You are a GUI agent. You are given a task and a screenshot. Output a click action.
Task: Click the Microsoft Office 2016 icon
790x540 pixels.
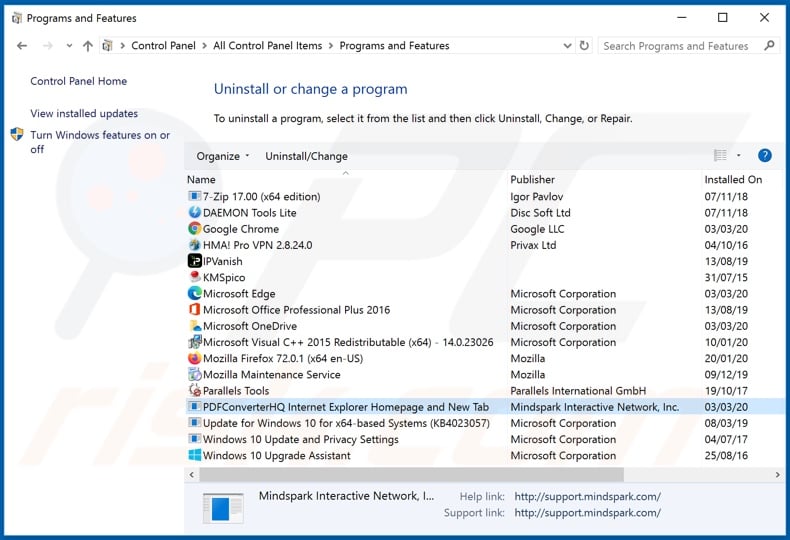tap(194, 309)
